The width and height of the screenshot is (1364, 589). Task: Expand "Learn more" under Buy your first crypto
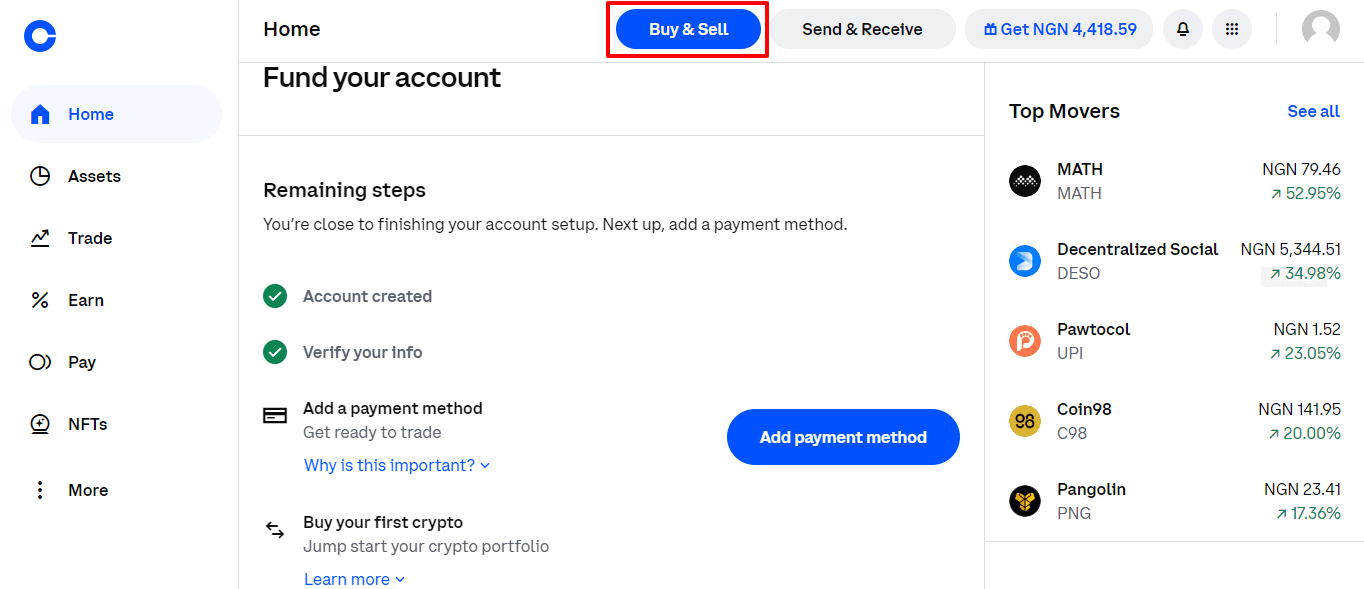pyautogui.click(x=354, y=579)
